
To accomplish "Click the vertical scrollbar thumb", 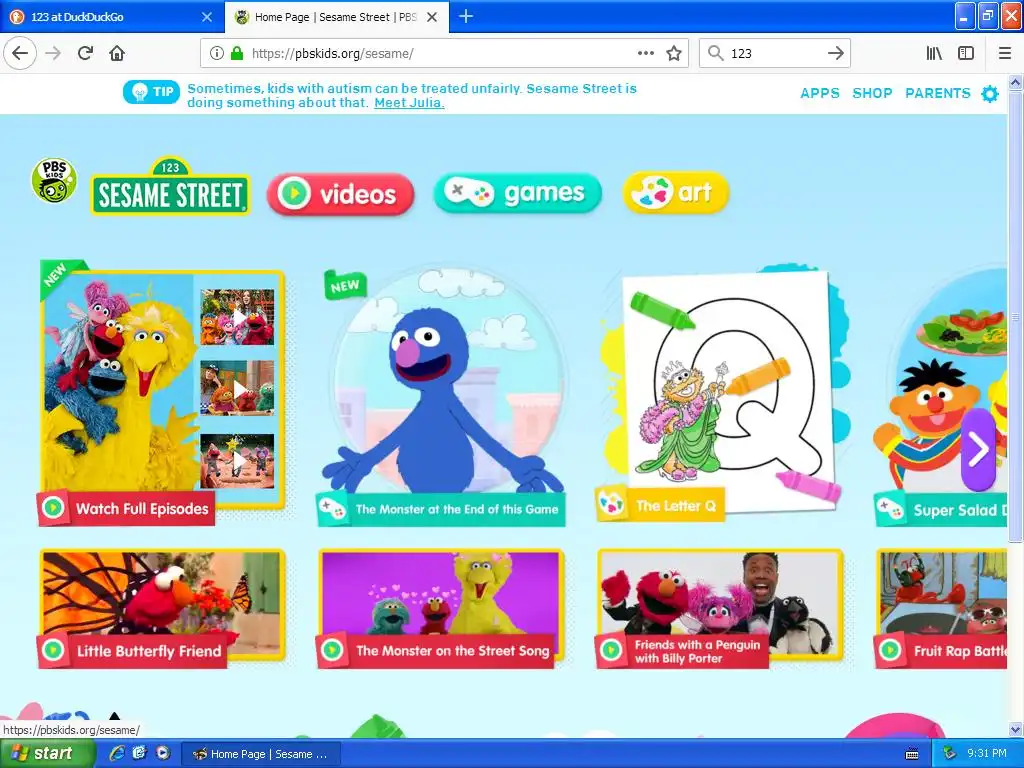I will click(x=1016, y=317).
